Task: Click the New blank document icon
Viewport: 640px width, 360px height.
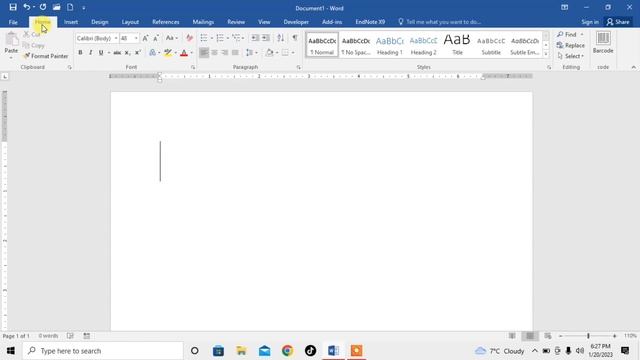Action: click(x=70, y=7)
